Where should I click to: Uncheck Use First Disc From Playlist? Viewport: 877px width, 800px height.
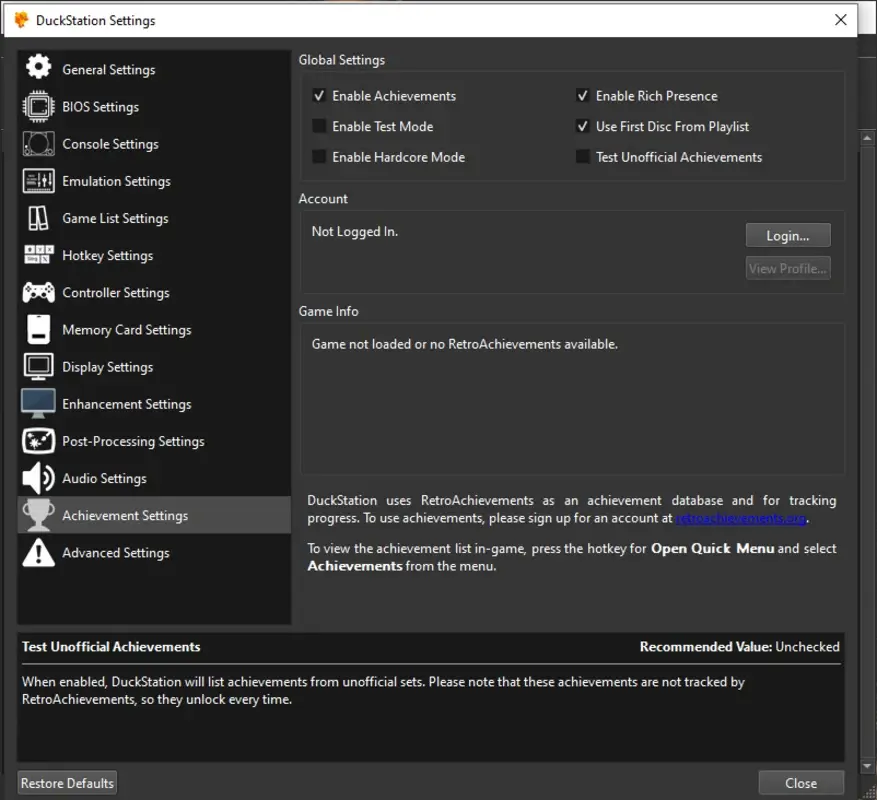pyautogui.click(x=583, y=126)
